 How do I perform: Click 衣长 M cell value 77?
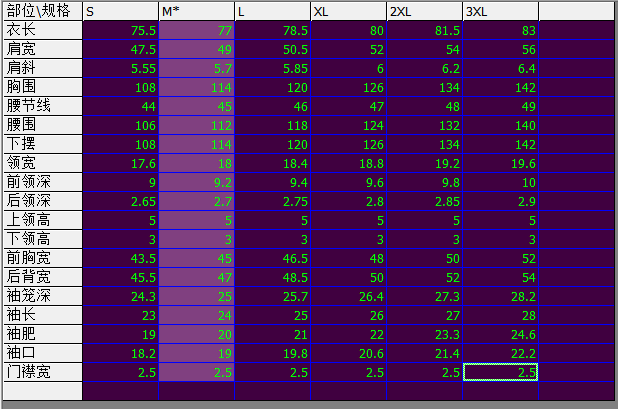click(197, 30)
